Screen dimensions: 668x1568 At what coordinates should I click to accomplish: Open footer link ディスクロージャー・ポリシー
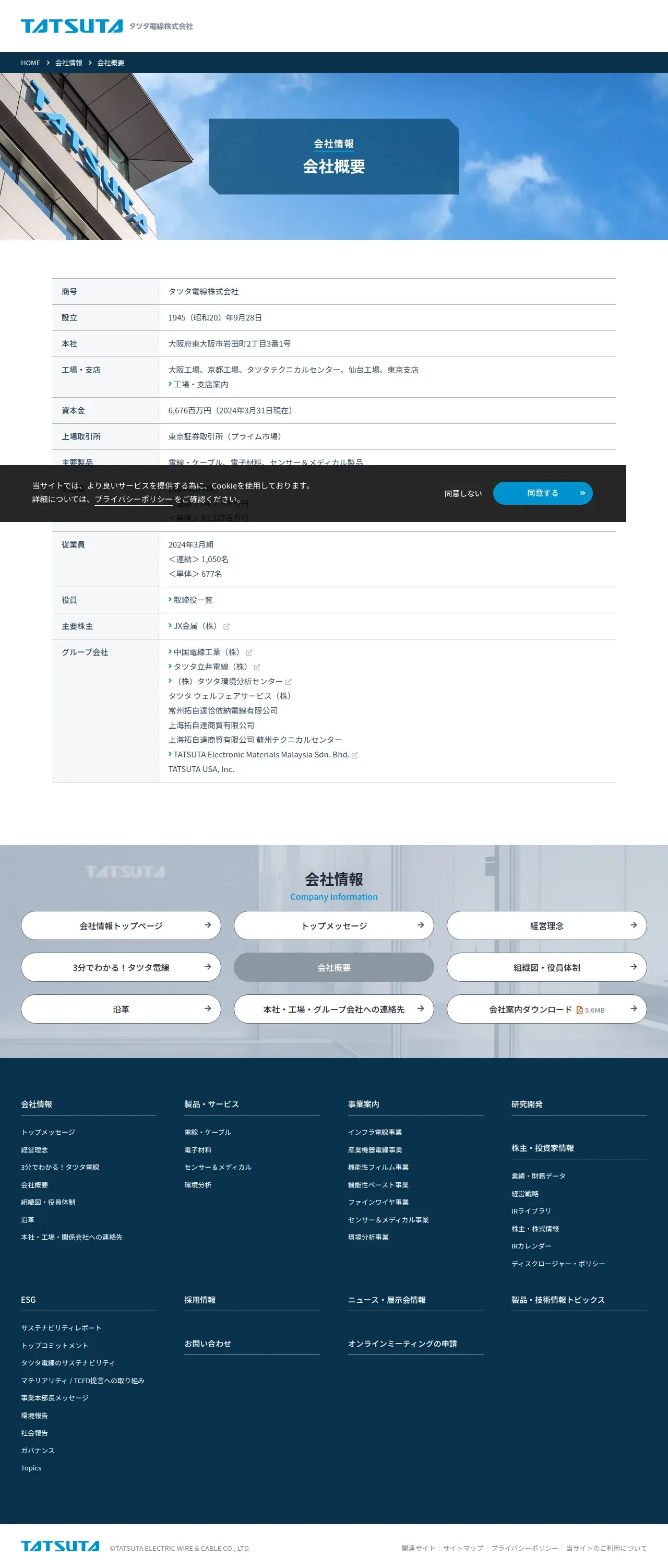(558, 1264)
